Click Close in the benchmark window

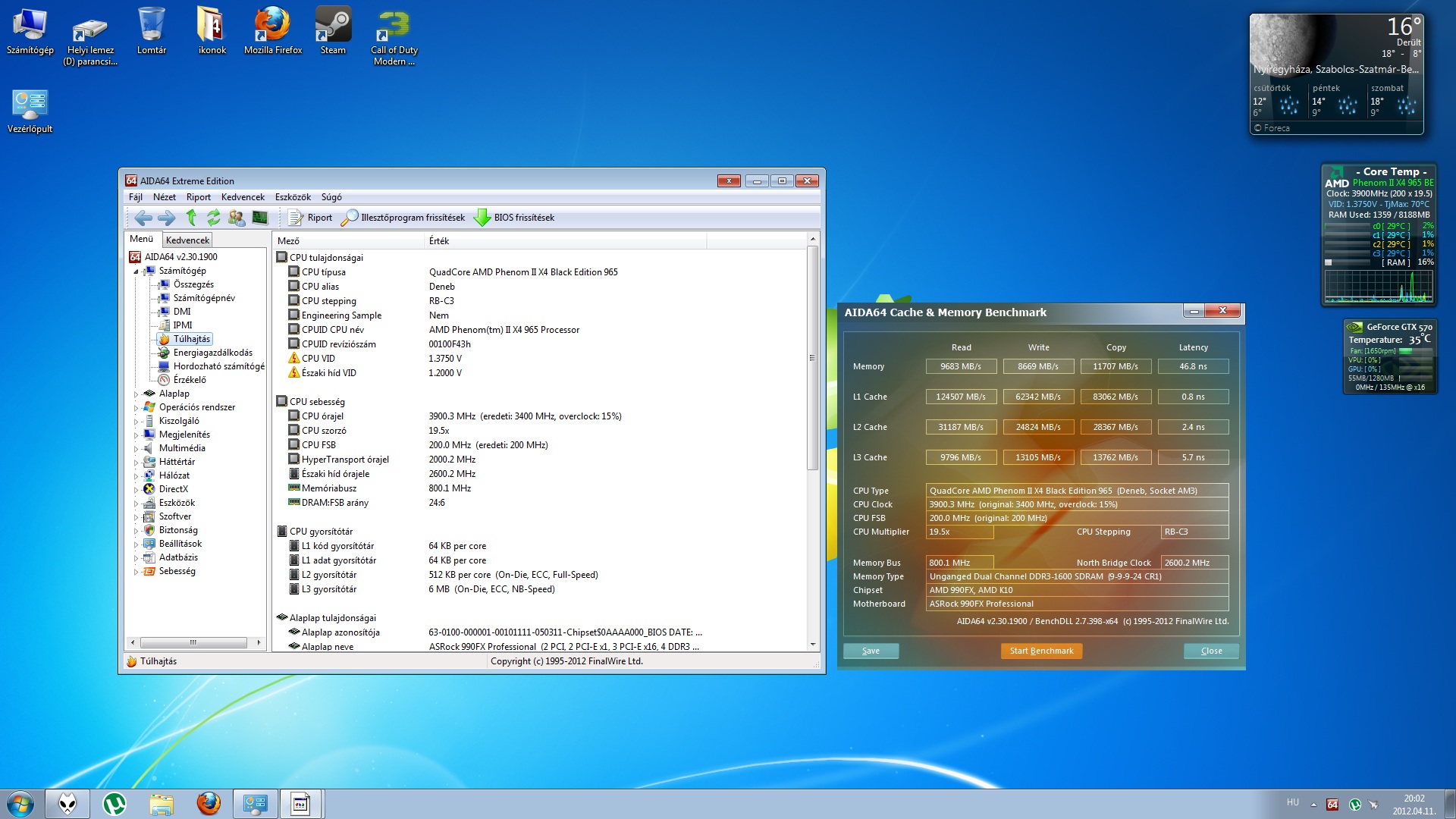(1211, 651)
